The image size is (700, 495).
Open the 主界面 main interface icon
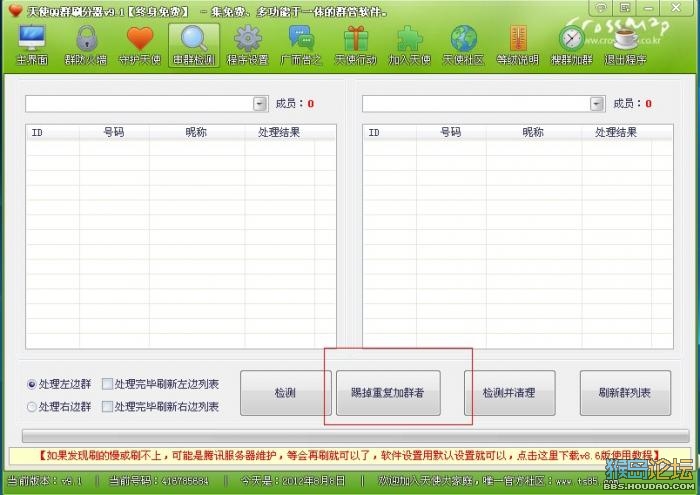[32, 45]
